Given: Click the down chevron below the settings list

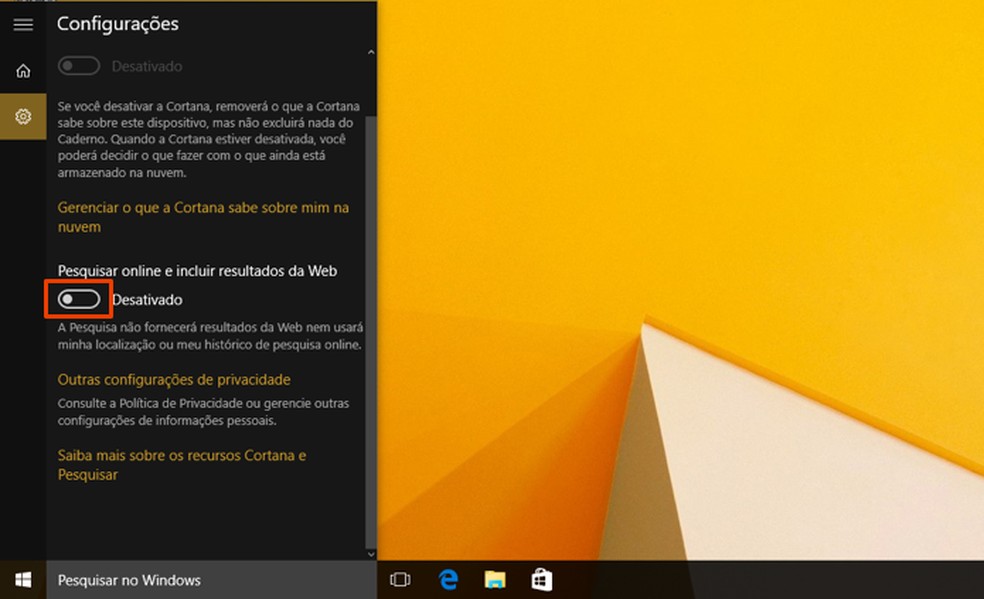Looking at the screenshot, I should pos(370,553).
